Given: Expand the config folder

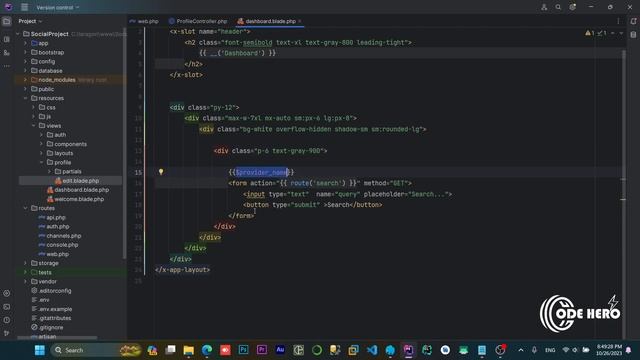Looking at the screenshot, I should click(x=25, y=62).
